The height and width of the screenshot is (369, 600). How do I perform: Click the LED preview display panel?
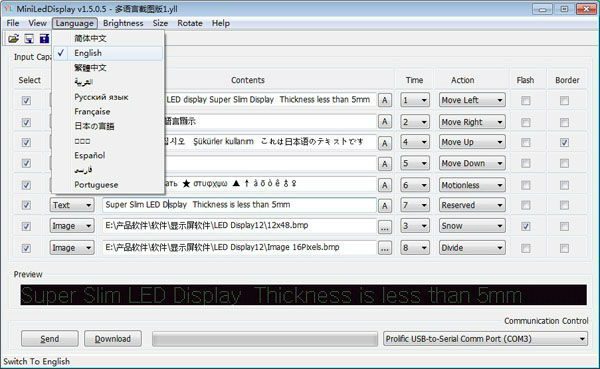pyautogui.click(x=303, y=295)
